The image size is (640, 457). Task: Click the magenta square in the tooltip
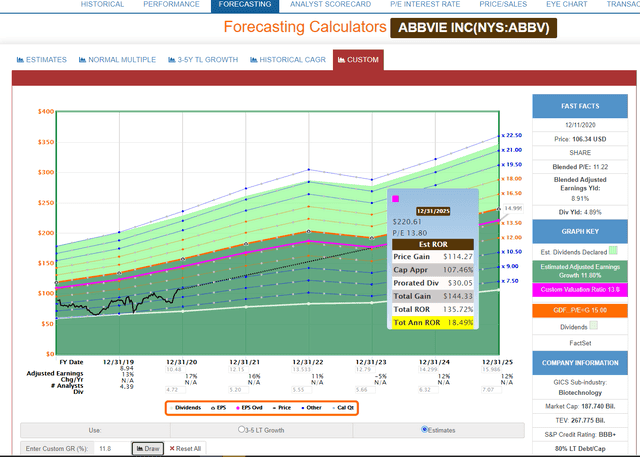[396, 199]
